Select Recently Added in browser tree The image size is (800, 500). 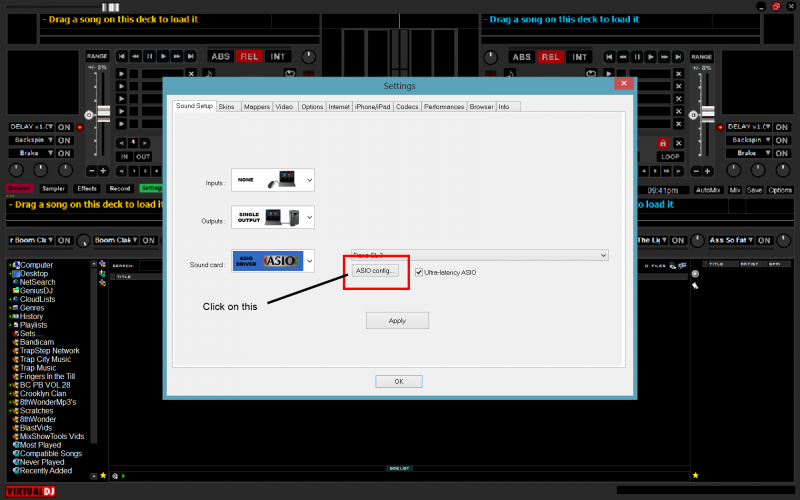click(x=45, y=471)
